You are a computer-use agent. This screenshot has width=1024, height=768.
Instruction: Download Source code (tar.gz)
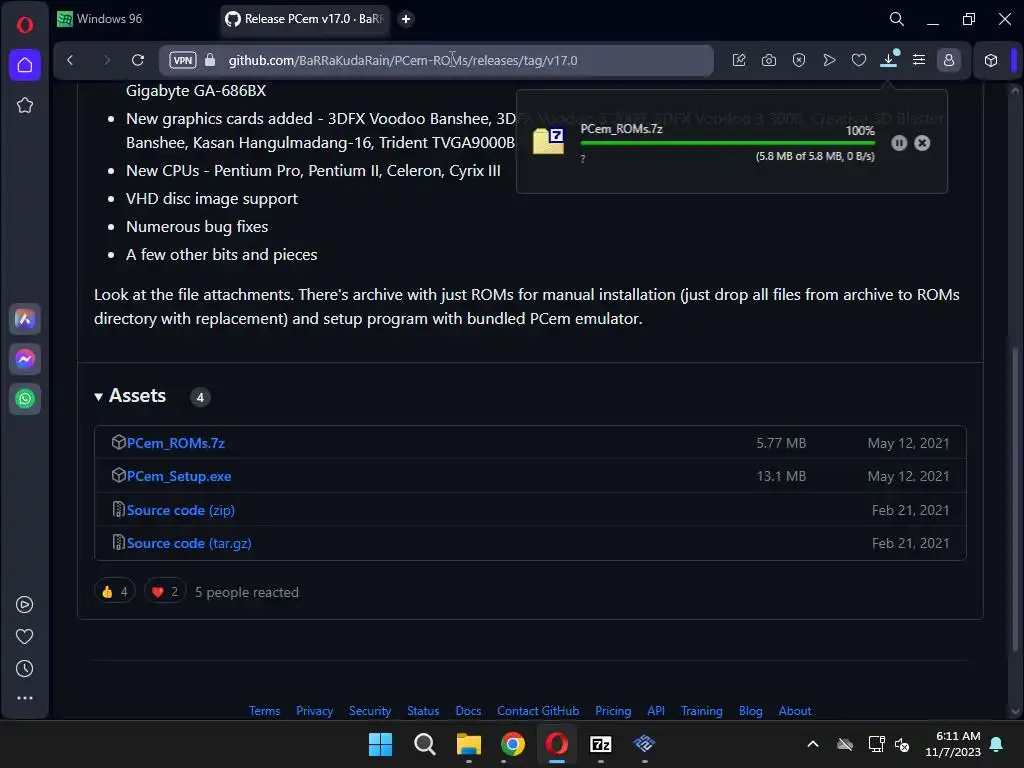189,543
